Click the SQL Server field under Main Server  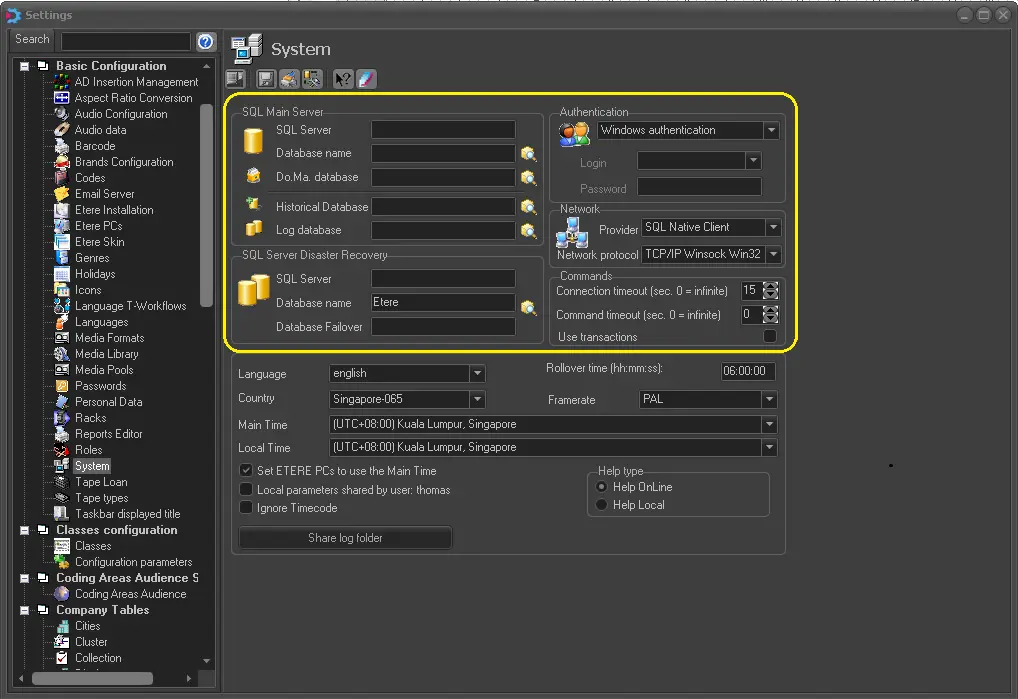coord(443,130)
